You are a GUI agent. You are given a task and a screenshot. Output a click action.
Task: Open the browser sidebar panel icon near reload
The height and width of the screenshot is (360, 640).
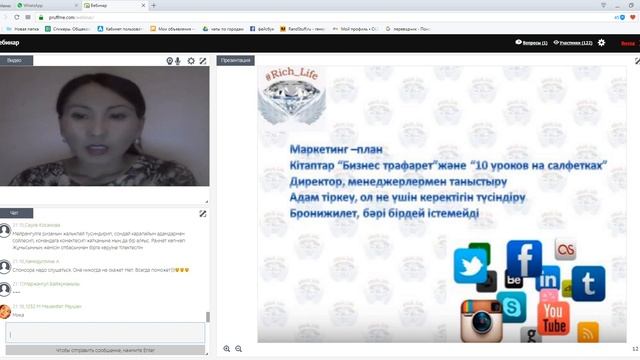28,17
